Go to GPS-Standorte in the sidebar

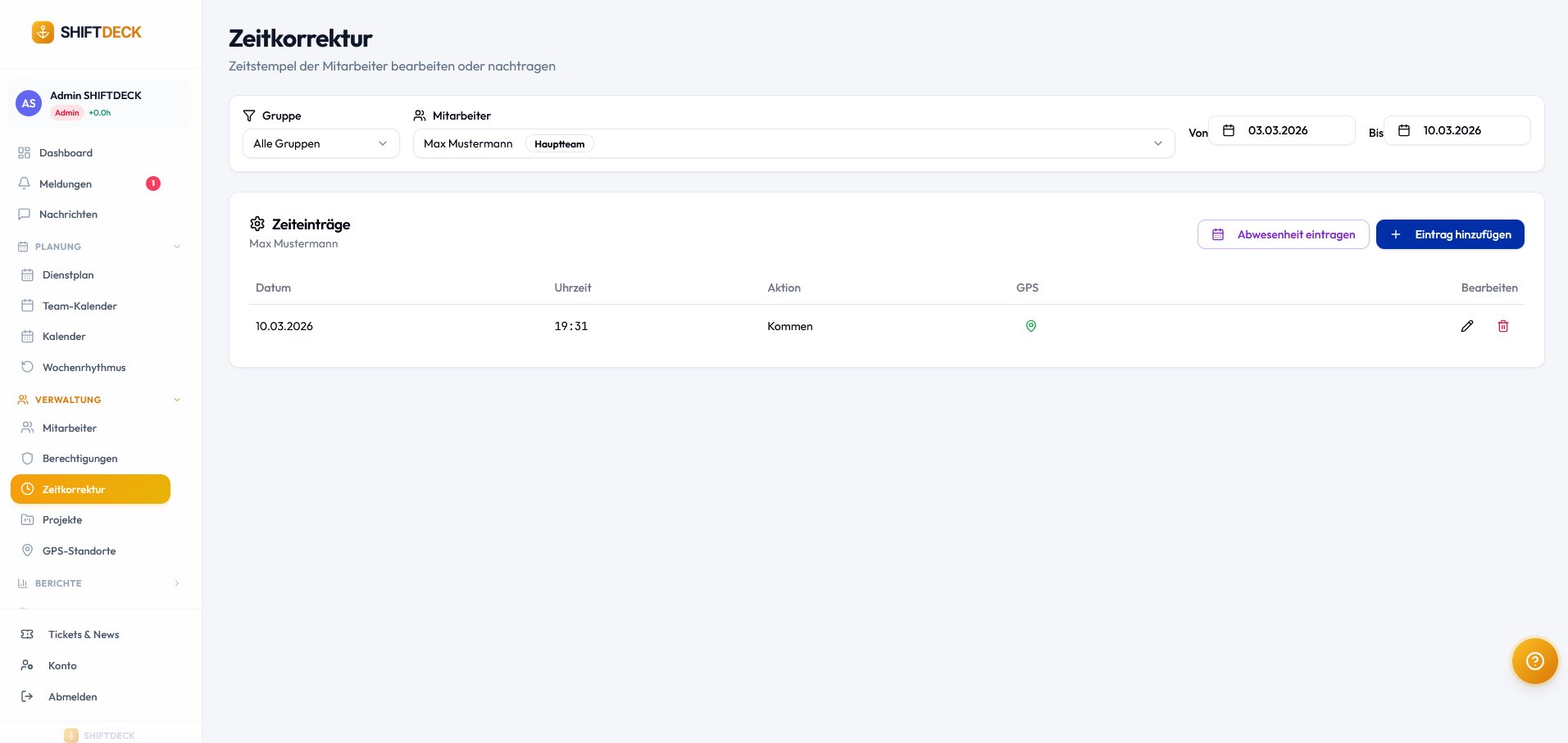79,551
